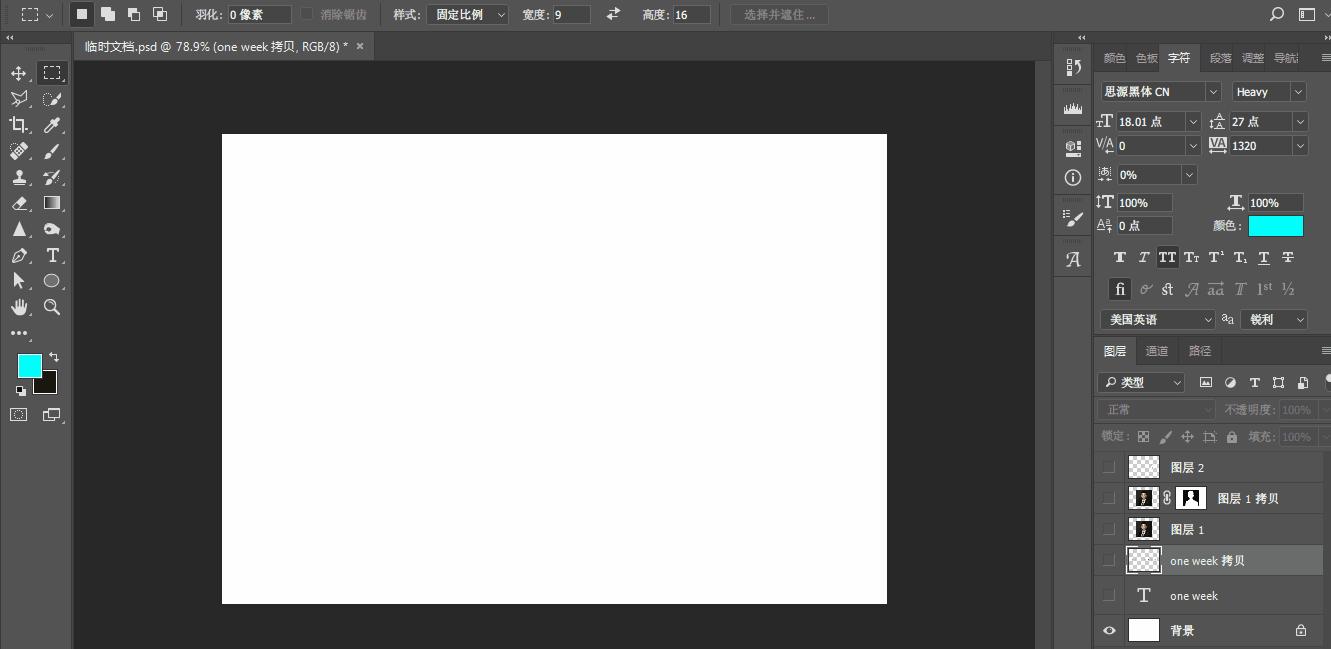Show the 图层 2 layer
Viewport: 1331px width, 649px height.
pyautogui.click(x=1108, y=467)
